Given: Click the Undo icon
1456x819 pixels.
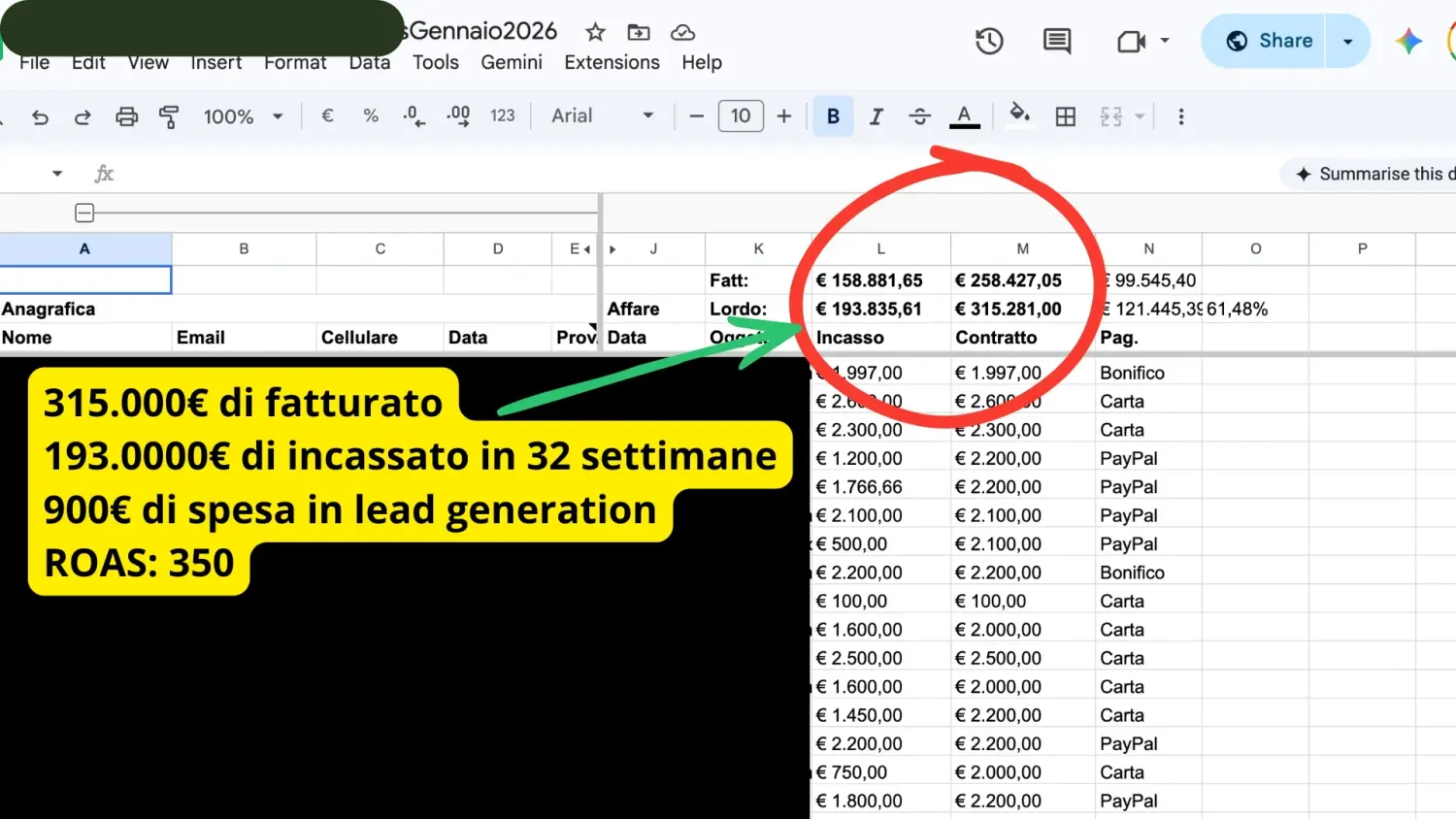Looking at the screenshot, I should [40, 117].
